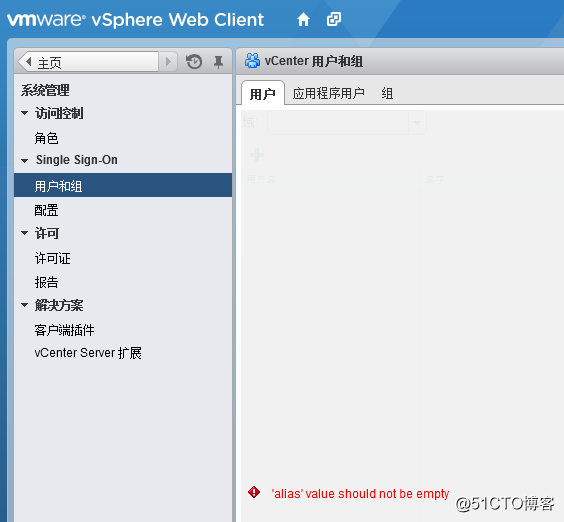Viewport: 564px width, 522px height.
Task: Collapse the Single Sign-On section
Action: [x=24, y=160]
